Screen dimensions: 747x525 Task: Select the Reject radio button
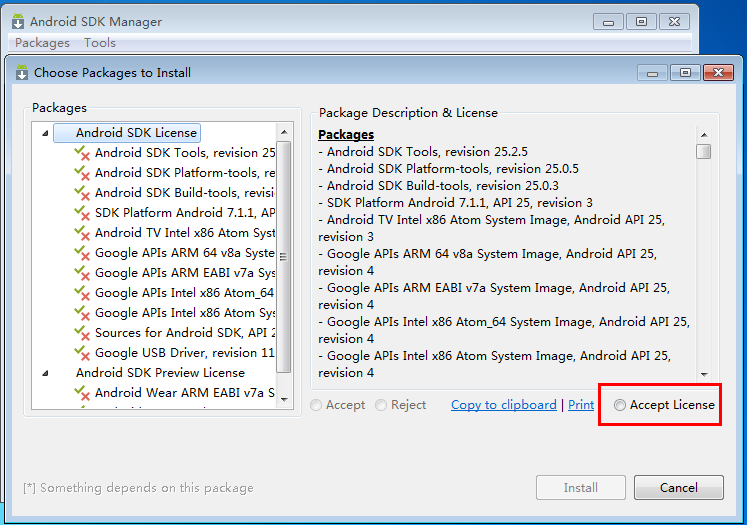click(382, 405)
